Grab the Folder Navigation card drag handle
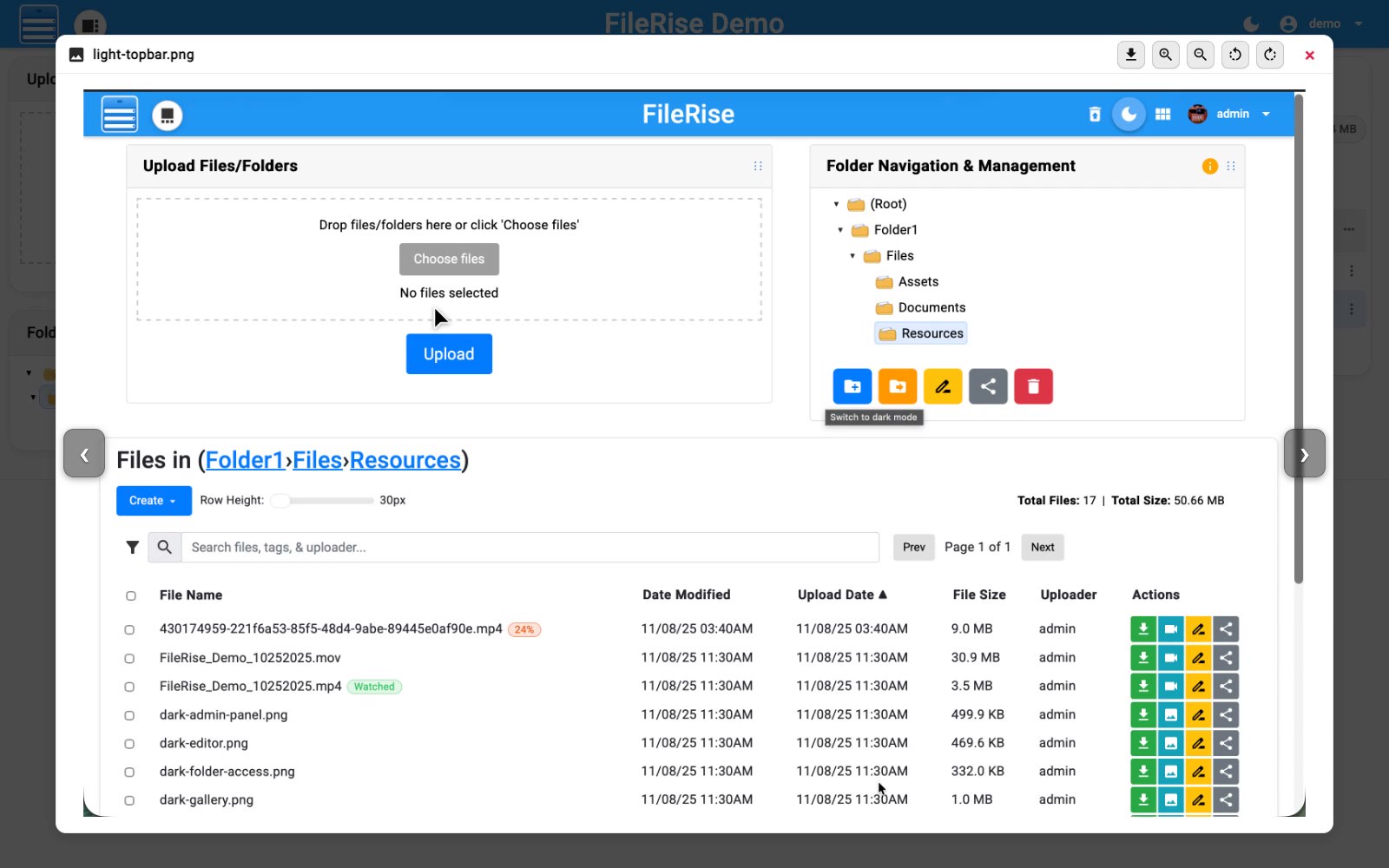This screenshot has height=868, width=1389. click(1230, 166)
